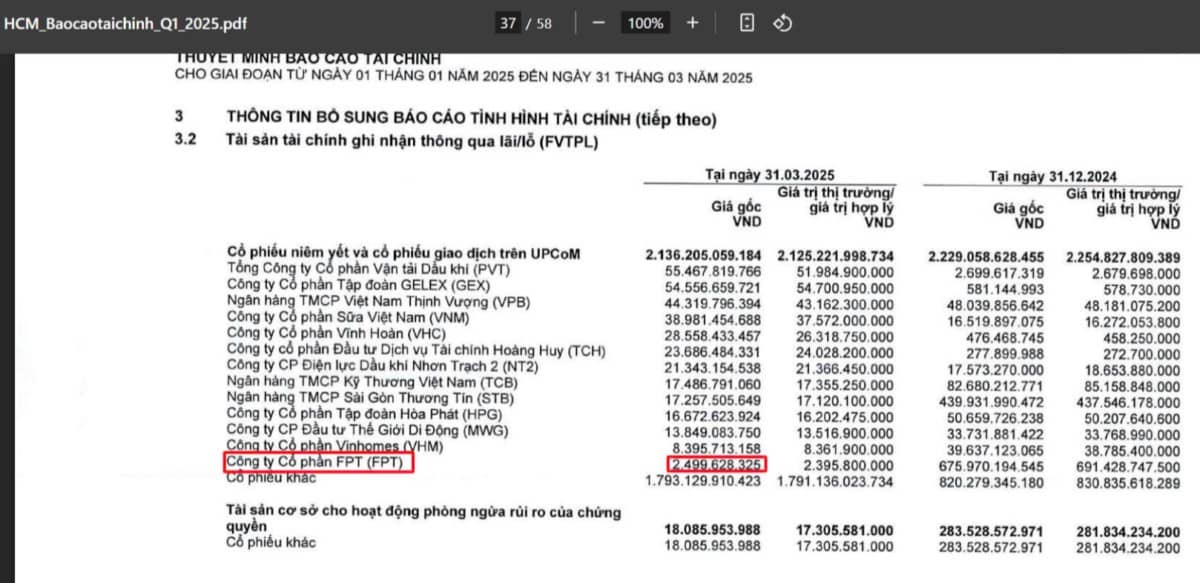The image size is (1200, 583).
Task: Click the 'Tại ngày 31.12.2024' column header
Action: pos(1051,176)
